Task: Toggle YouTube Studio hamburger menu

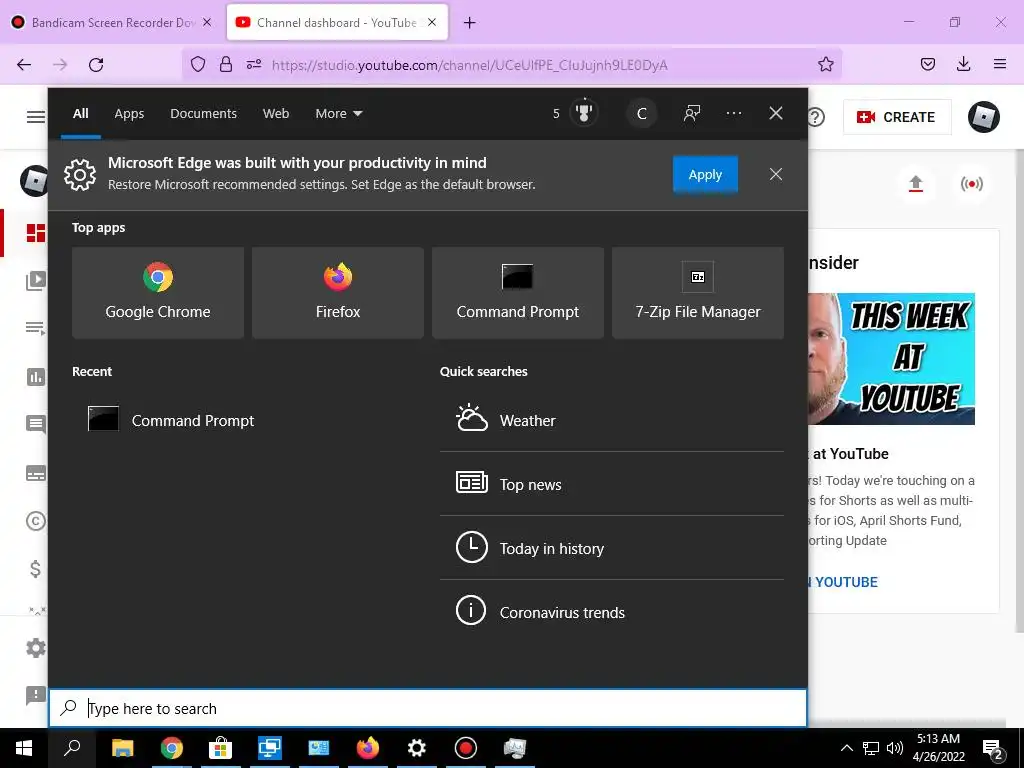Action: click(x=35, y=117)
